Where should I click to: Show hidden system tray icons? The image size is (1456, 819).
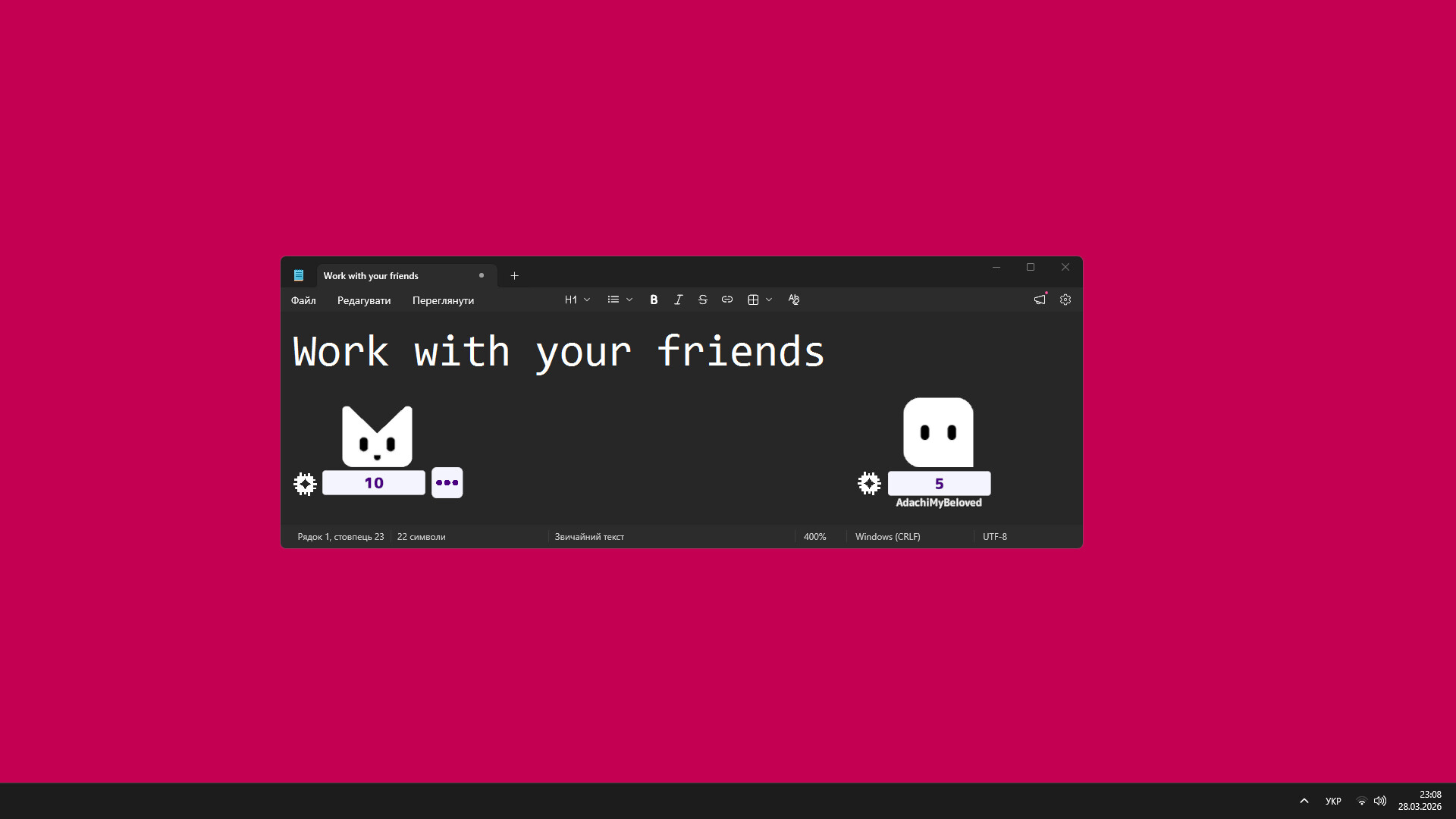1304,801
